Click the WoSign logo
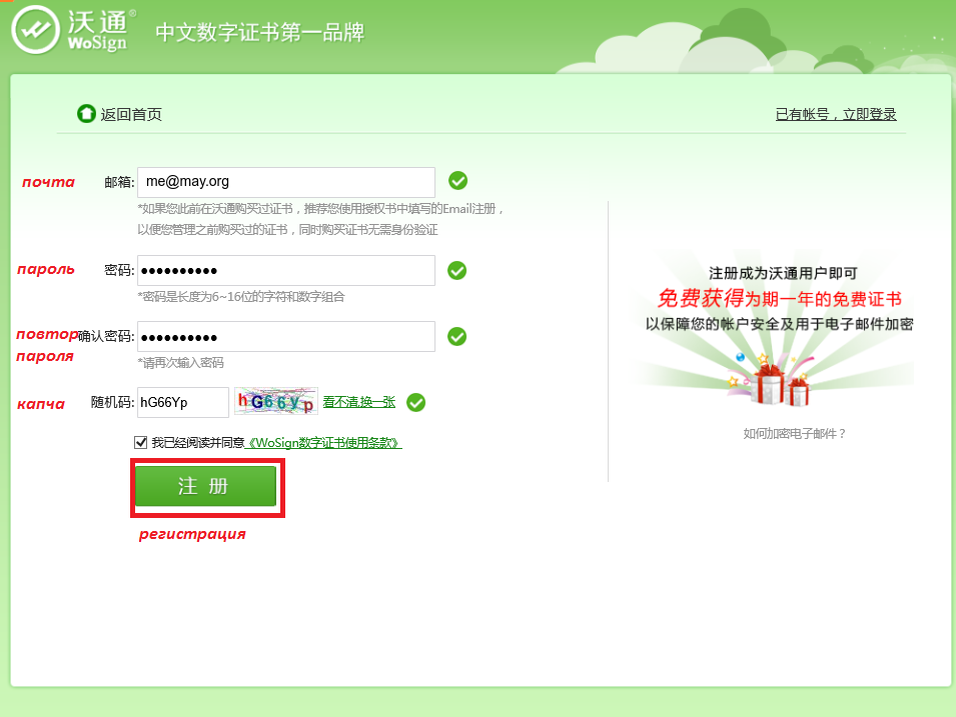Viewport: 956px width, 717px height. (74, 29)
